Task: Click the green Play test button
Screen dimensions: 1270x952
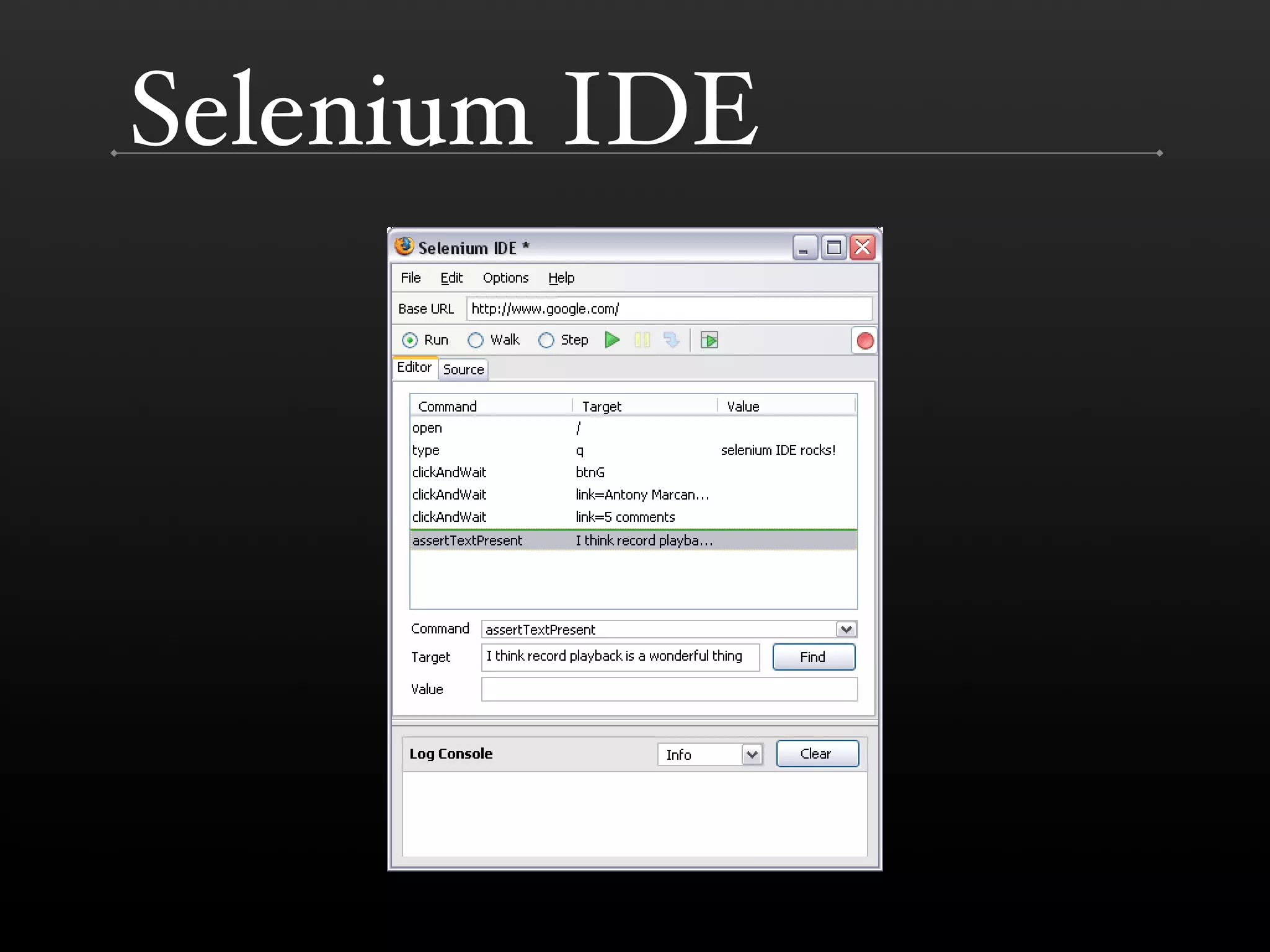Action: pos(612,340)
